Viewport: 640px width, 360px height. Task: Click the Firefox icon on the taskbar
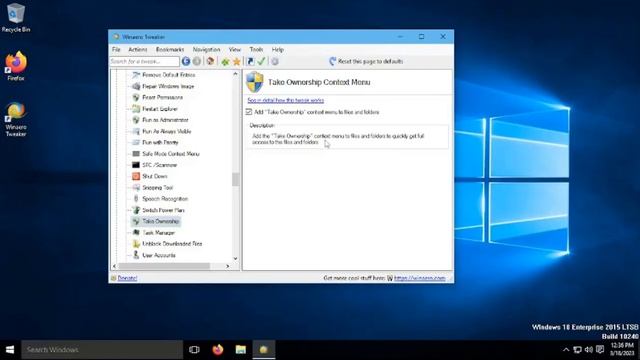[218, 349]
